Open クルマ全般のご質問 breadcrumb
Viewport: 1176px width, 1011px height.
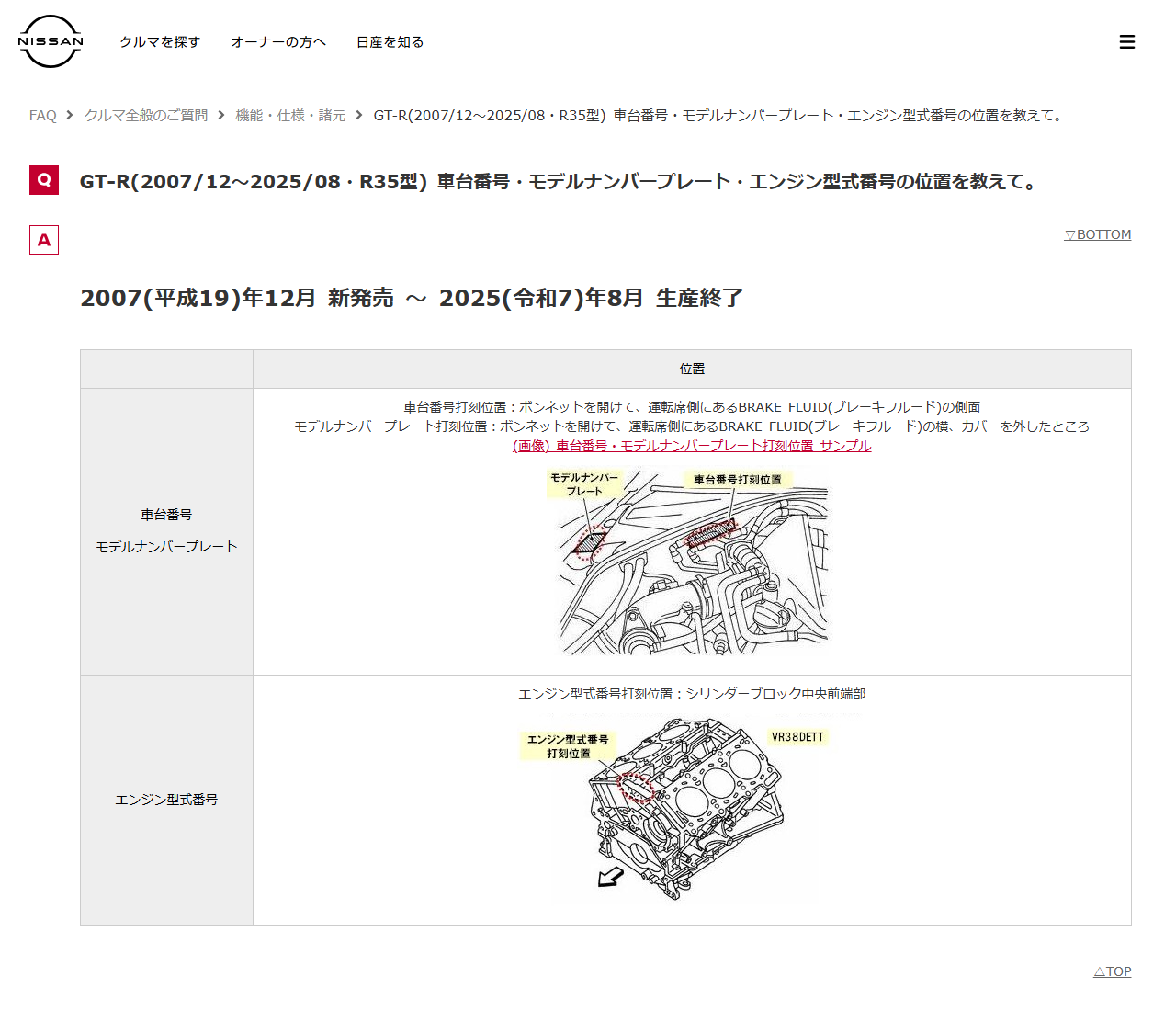point(146,116)
